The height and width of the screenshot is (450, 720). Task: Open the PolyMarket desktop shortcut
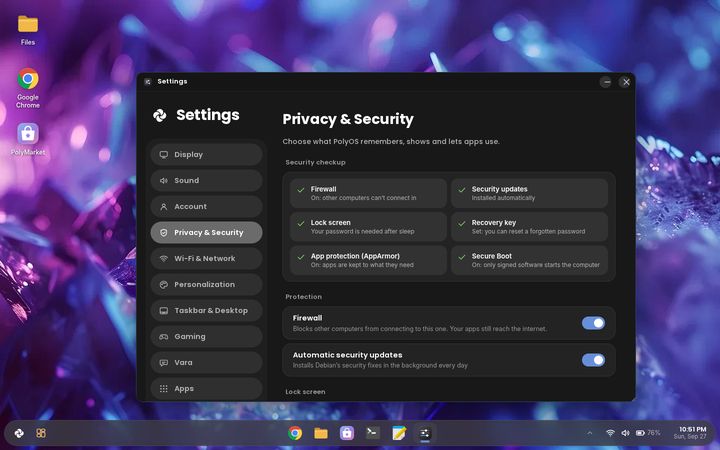[x=28, y=139]
